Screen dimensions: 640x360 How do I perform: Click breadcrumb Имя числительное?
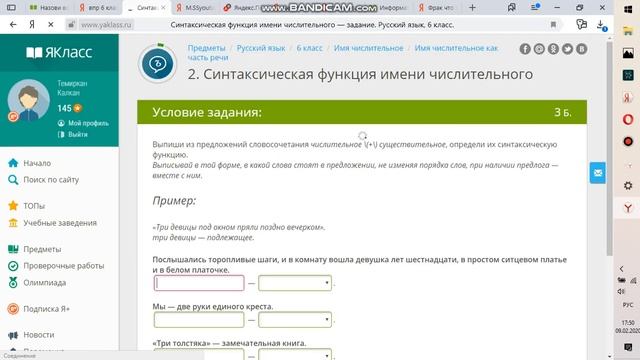[x=369, y=48]
